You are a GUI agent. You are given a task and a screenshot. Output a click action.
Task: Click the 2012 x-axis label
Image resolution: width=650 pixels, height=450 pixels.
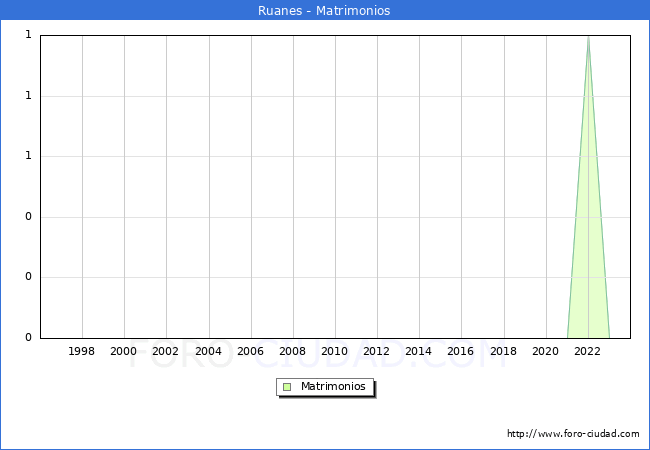click(377, 352)
